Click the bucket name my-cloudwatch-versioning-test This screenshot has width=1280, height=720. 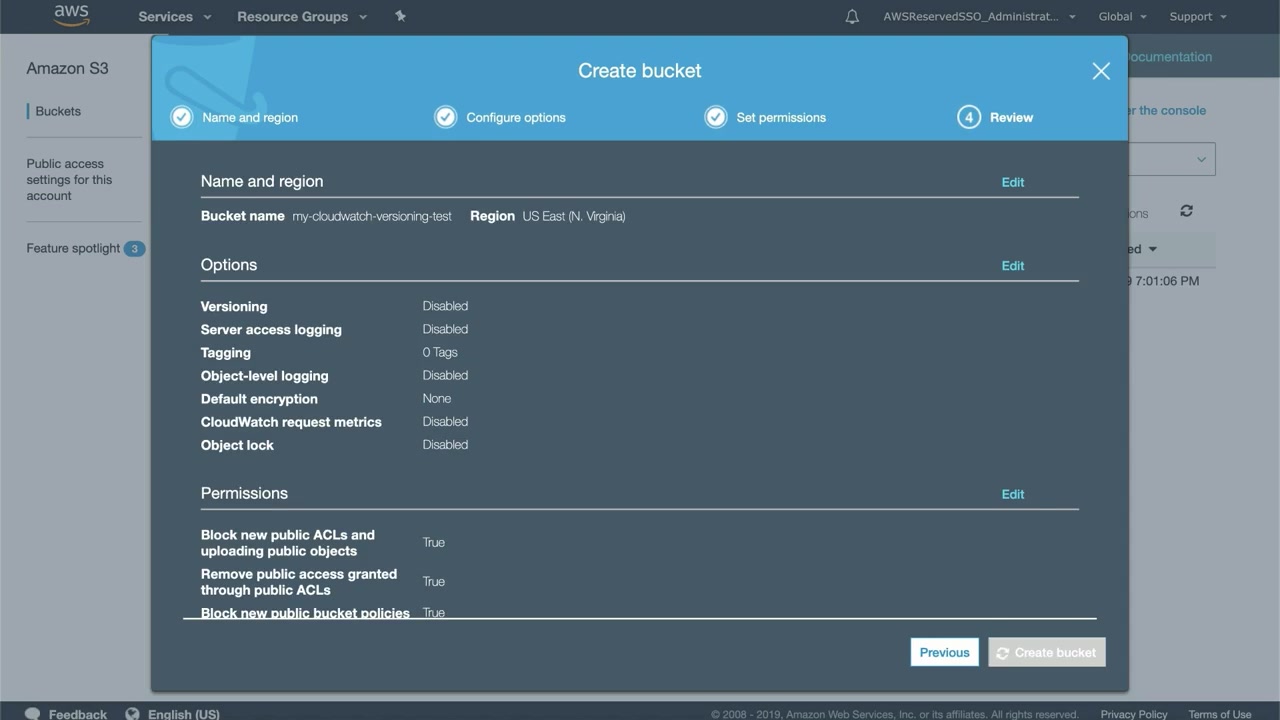point(372,216)
